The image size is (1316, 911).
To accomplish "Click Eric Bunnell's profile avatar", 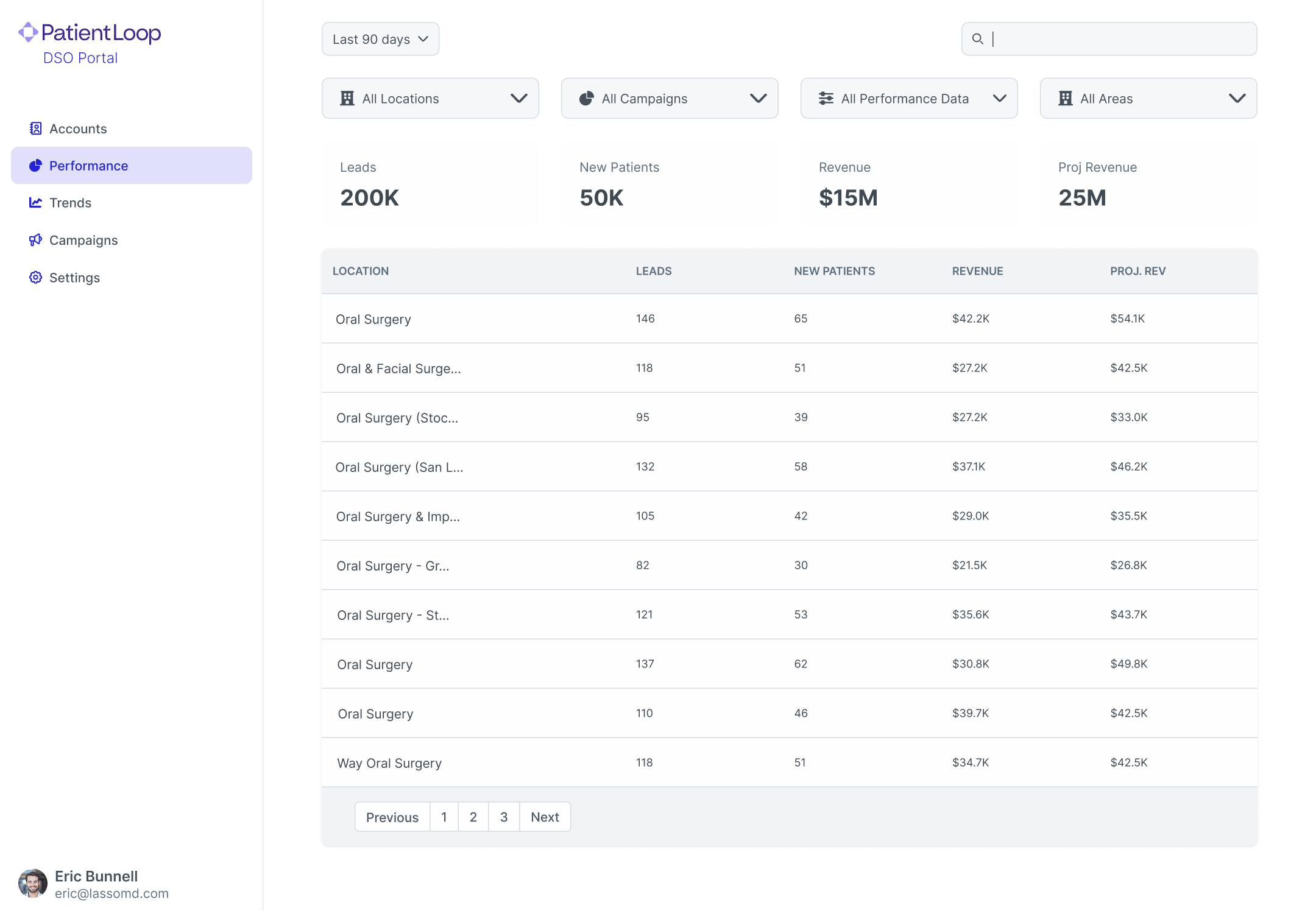I will pos(33,884).
